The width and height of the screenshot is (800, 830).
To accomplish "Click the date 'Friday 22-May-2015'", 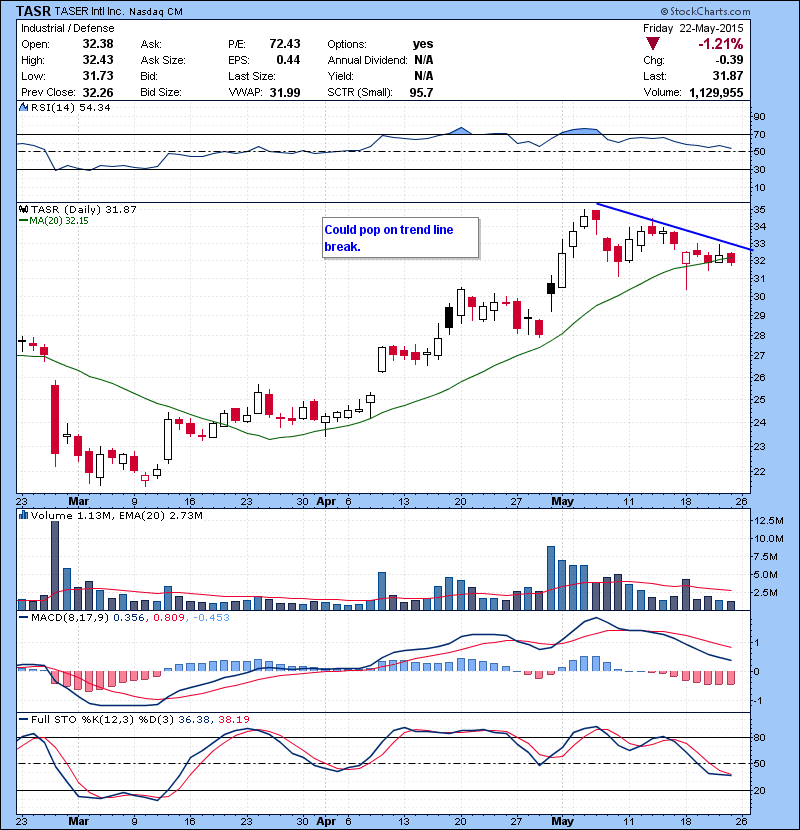I will (693, 28).
